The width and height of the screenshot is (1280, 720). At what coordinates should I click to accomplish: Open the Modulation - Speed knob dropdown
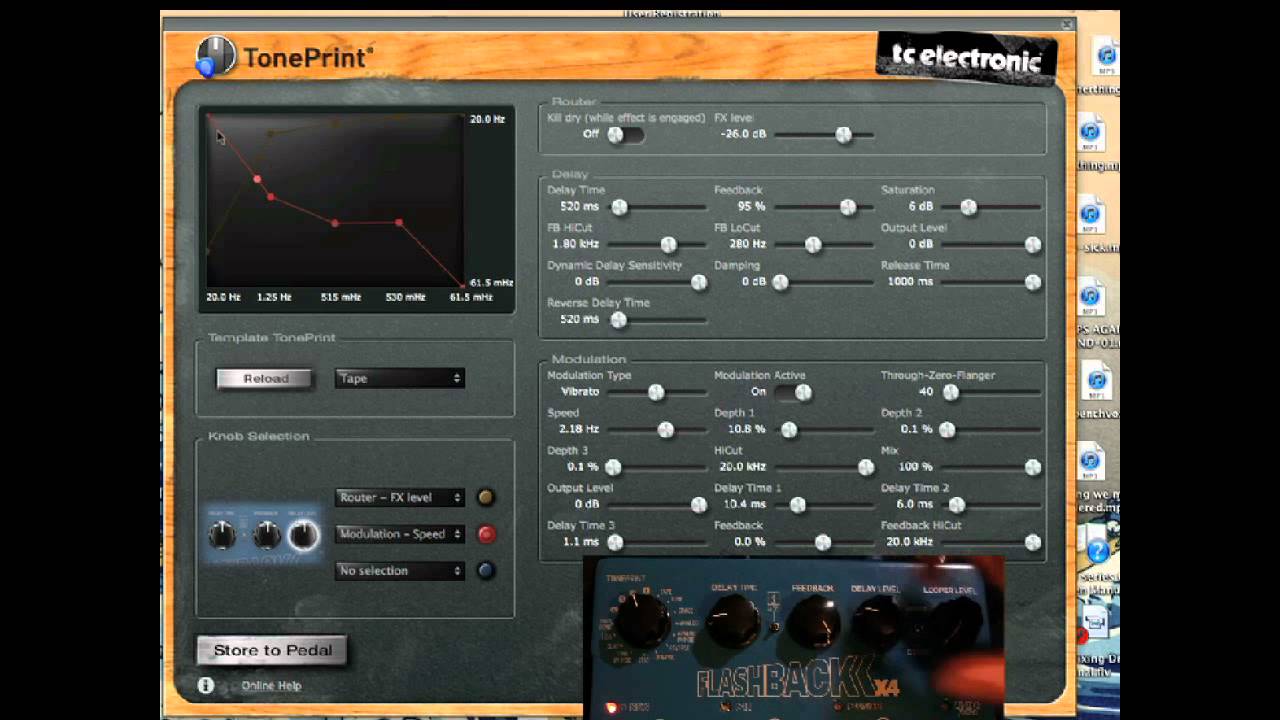[x=399, y=534]
